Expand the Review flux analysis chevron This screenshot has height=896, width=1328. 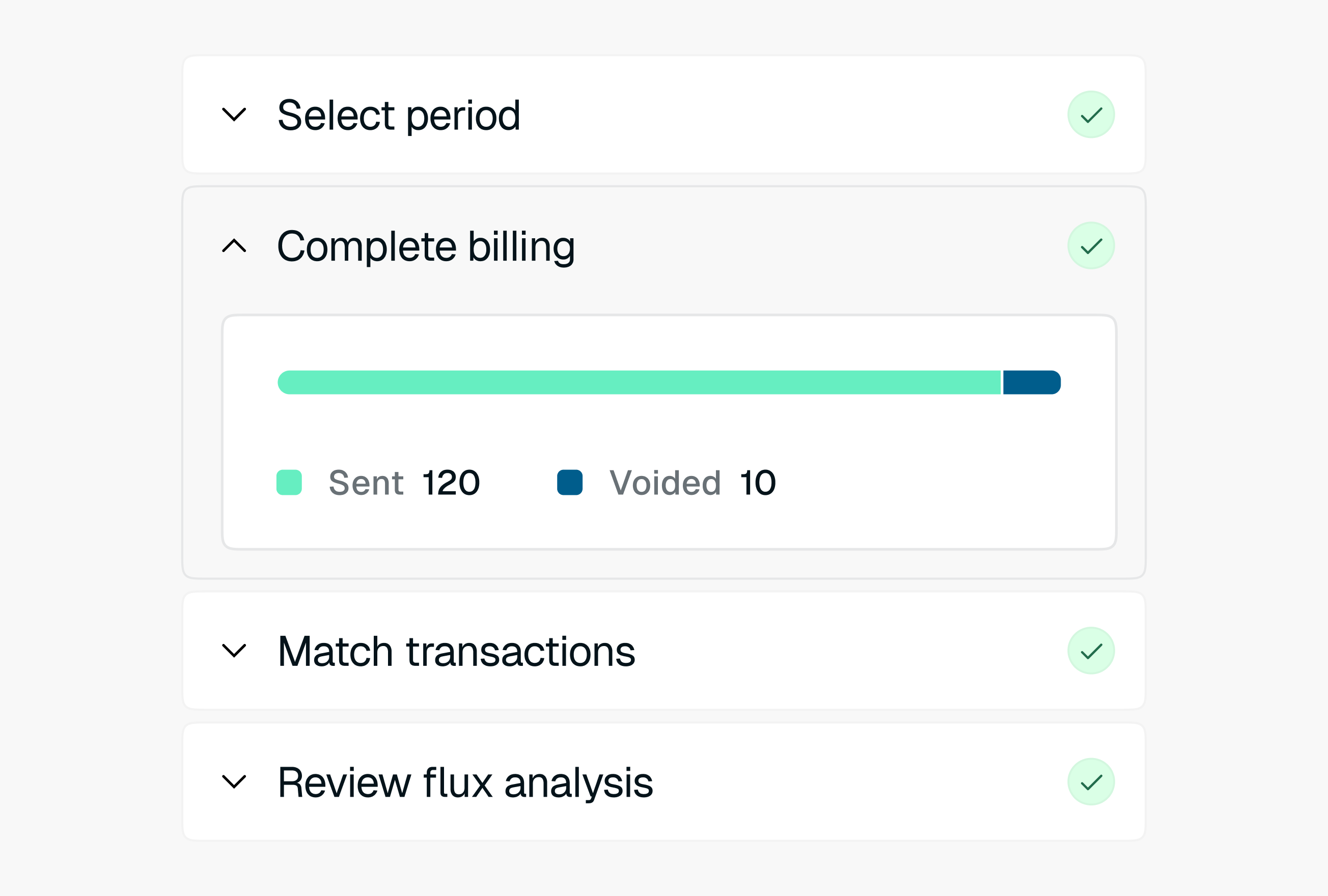pyautogui.click(x=234, y=781)
